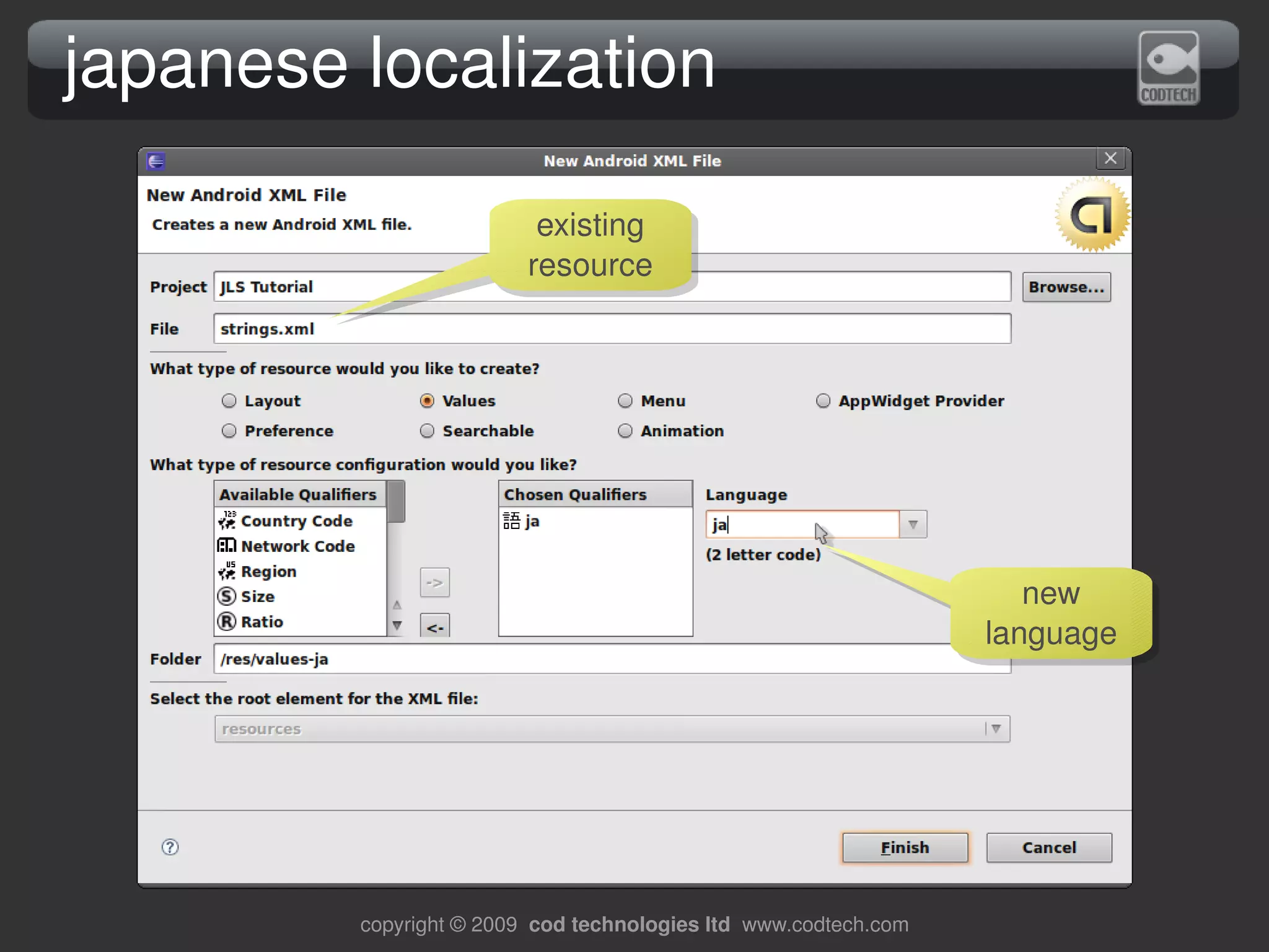The height and width of the screenshot is (952, 1269).
Task: Click the language icon beside chosen 'ja'
Action: [511, 521]
